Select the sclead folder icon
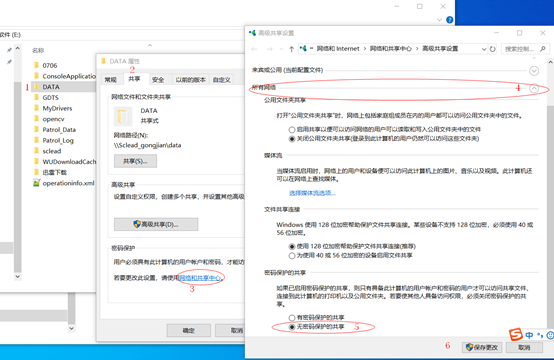Screen dimensions: 554x360 (36, 151)
